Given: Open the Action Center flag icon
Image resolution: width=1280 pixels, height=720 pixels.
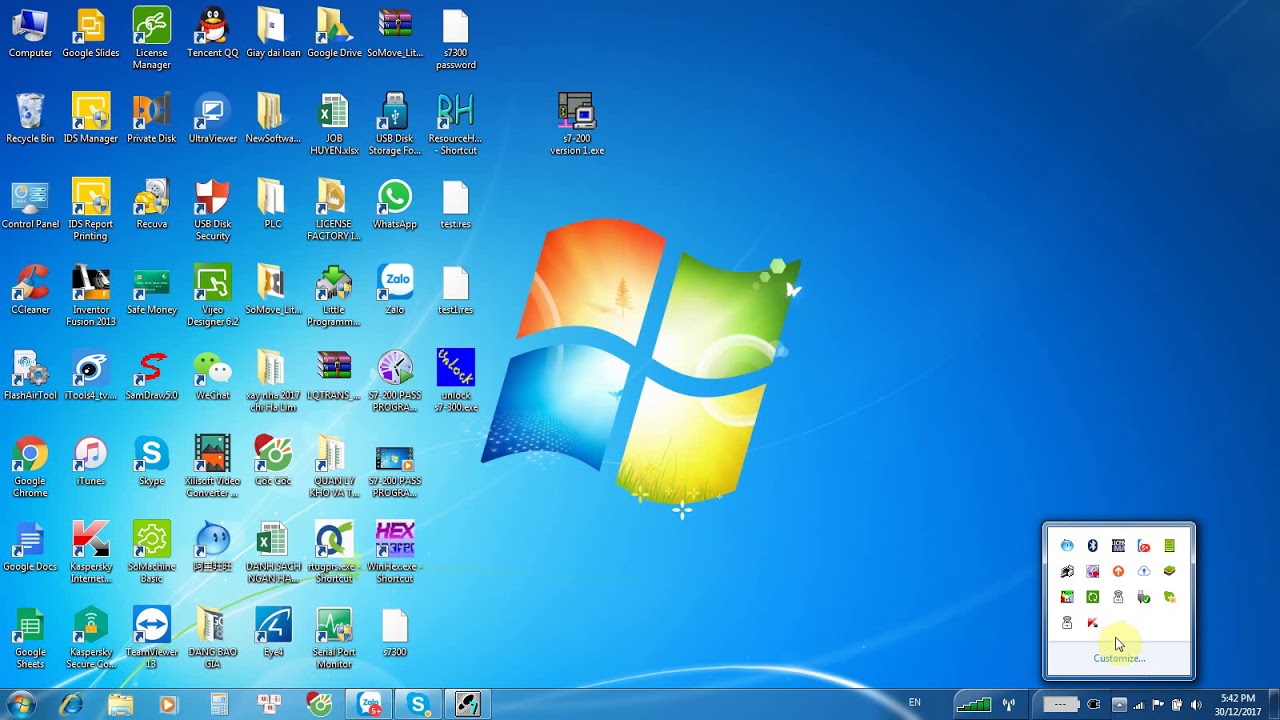Looking at the screenshot, I should pos(1158,705).
